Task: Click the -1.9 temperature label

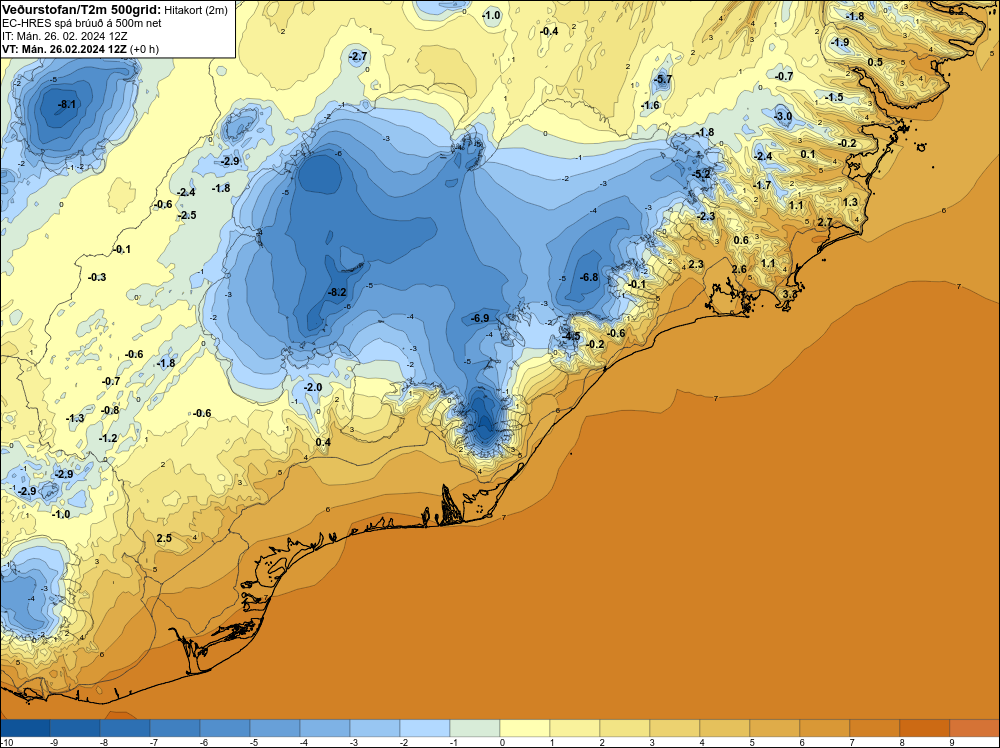Action: pyautogui.click(x=839, y=42)
